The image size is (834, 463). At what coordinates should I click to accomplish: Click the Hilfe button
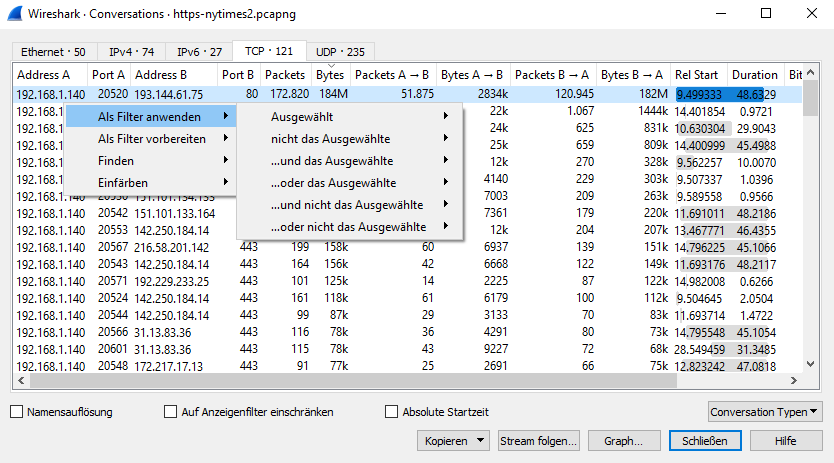click(786, 441)
